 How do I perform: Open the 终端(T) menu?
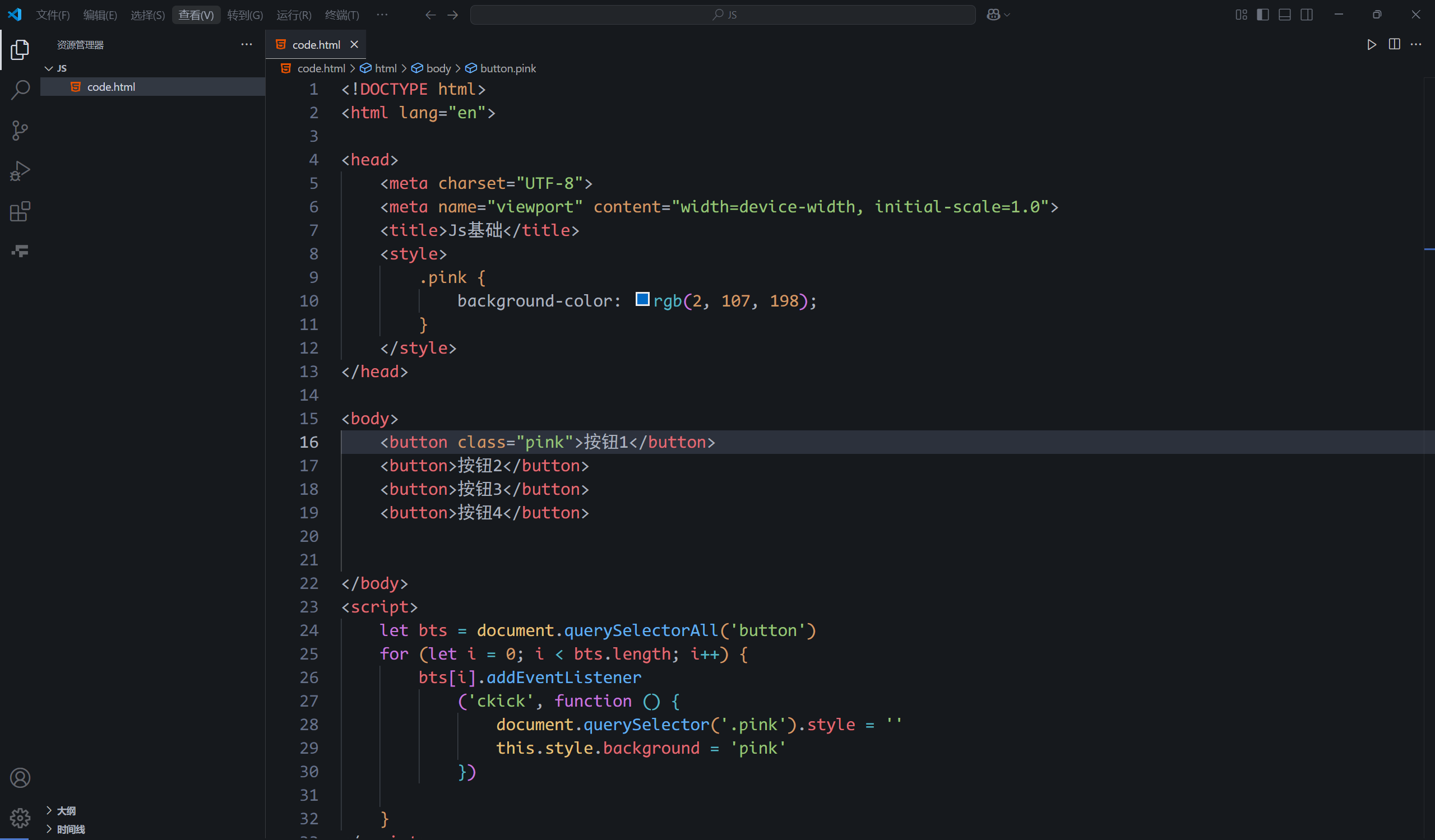click(342, 15)
